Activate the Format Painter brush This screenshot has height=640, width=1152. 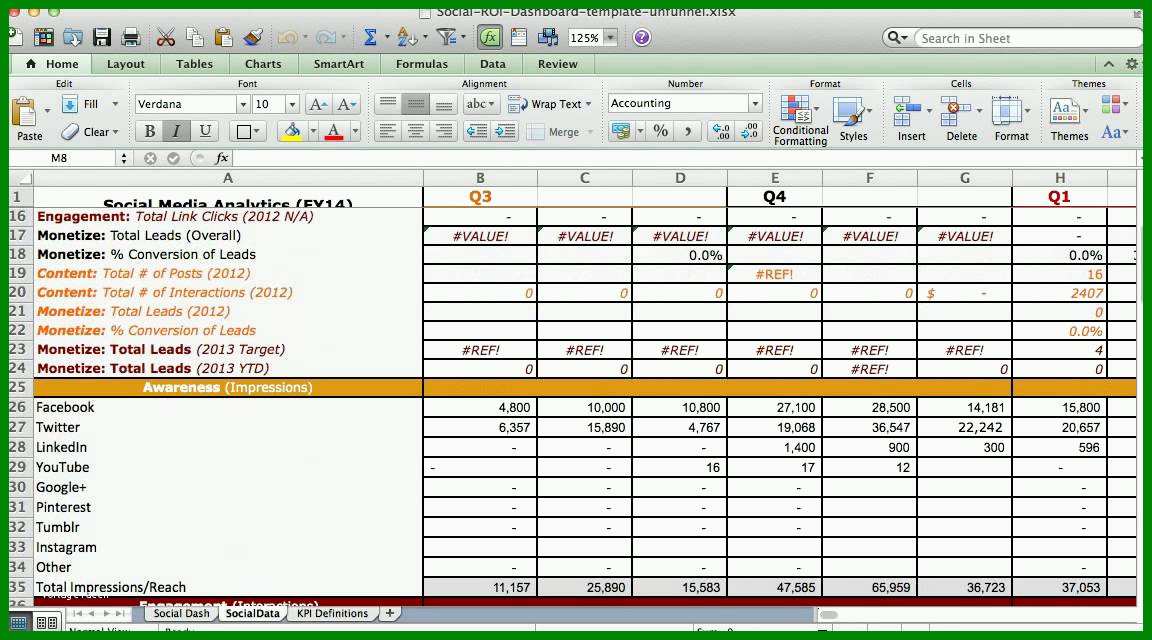click(253, 37)
